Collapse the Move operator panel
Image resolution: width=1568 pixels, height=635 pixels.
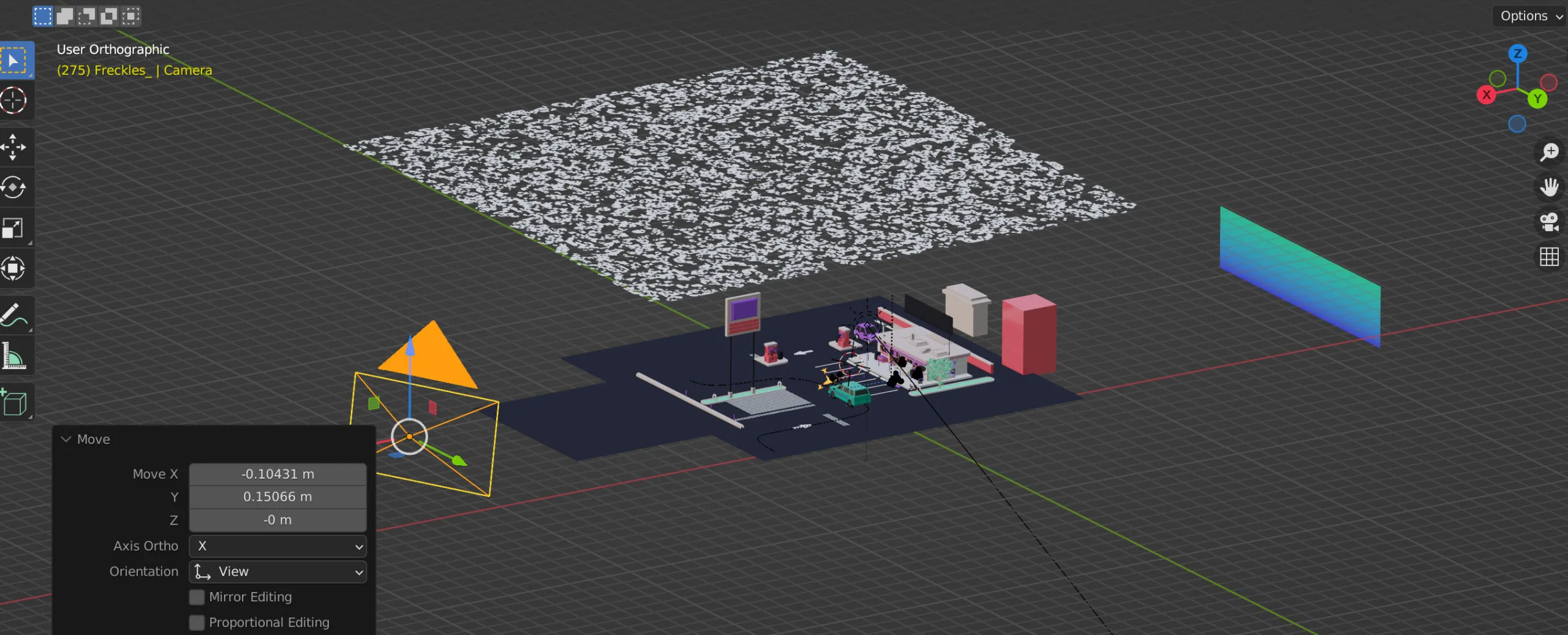pyautogui.click(x=66, y=439)
